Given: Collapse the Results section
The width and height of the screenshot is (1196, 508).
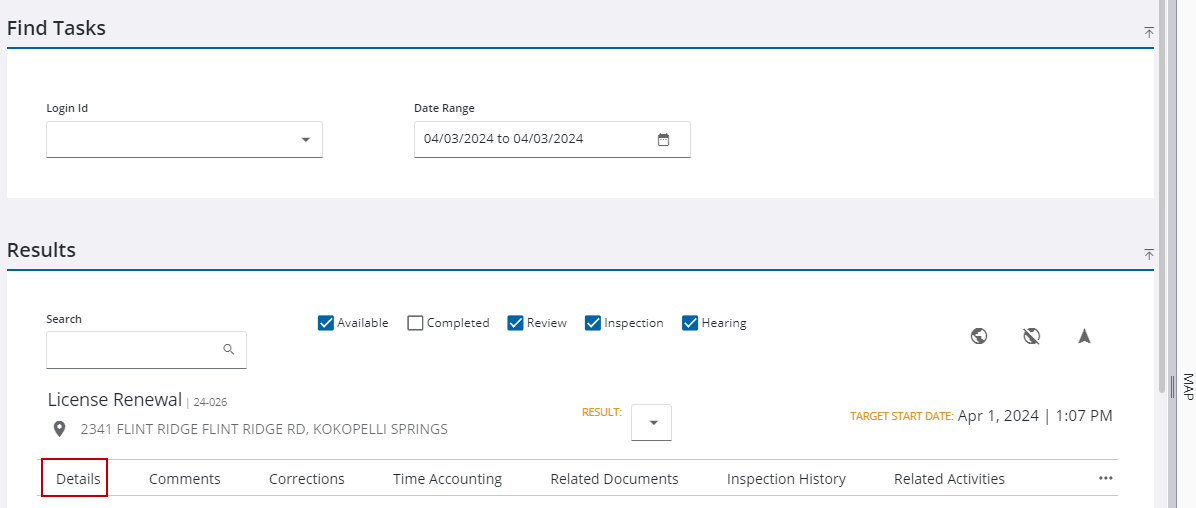Looking at the screenshot, I should click(x=1149, y=254).
